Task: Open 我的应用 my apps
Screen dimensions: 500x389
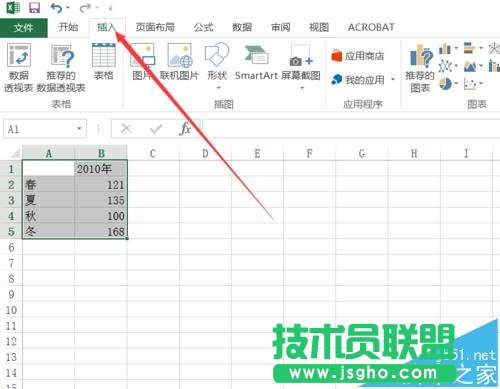Action: (358, 80)
